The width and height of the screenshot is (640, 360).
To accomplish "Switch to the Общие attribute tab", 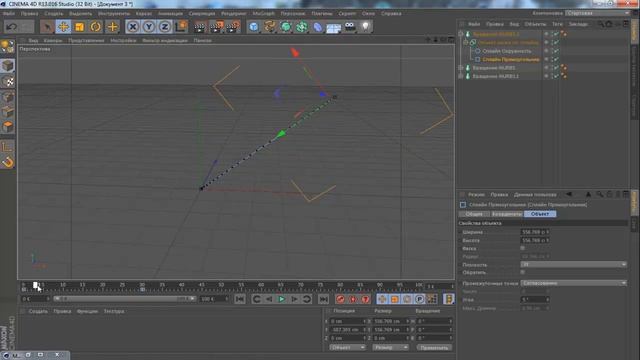I will [474, 214].
